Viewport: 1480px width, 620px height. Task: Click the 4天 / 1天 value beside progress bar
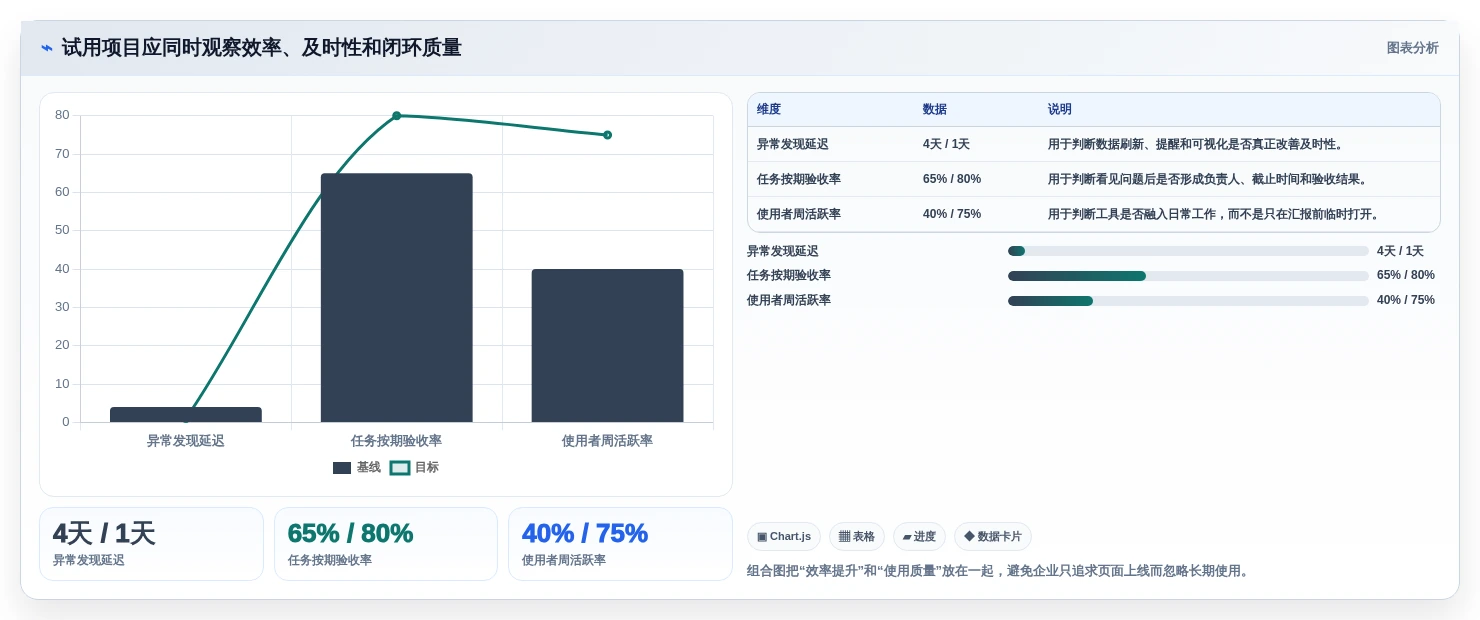[1400, 251]
